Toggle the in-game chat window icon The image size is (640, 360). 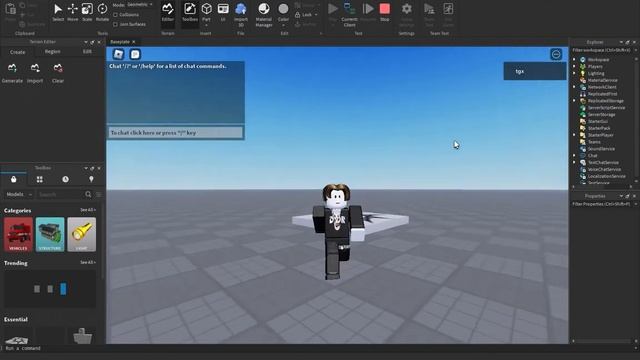click(135, 54)
